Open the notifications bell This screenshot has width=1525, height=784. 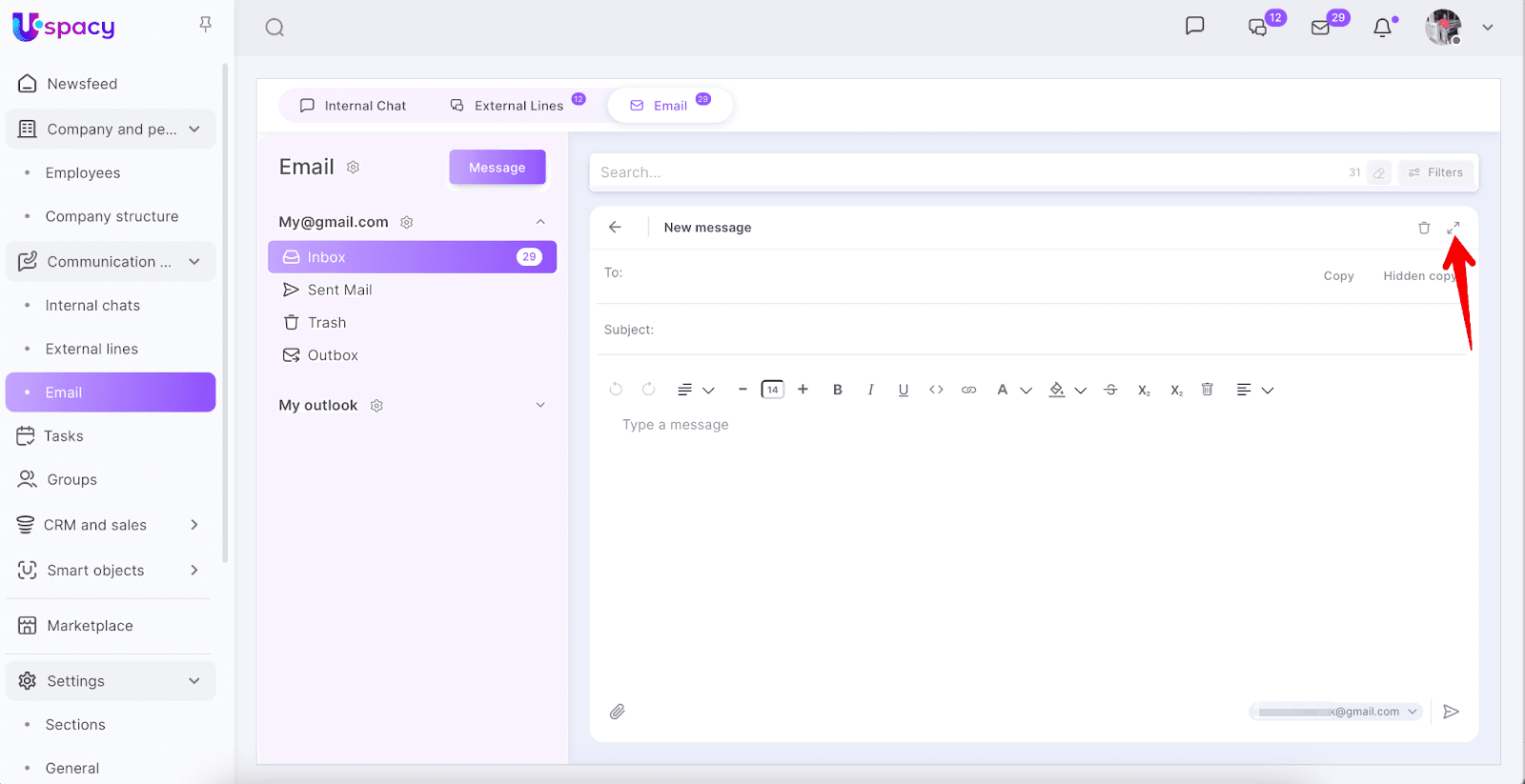[1382, 28]
